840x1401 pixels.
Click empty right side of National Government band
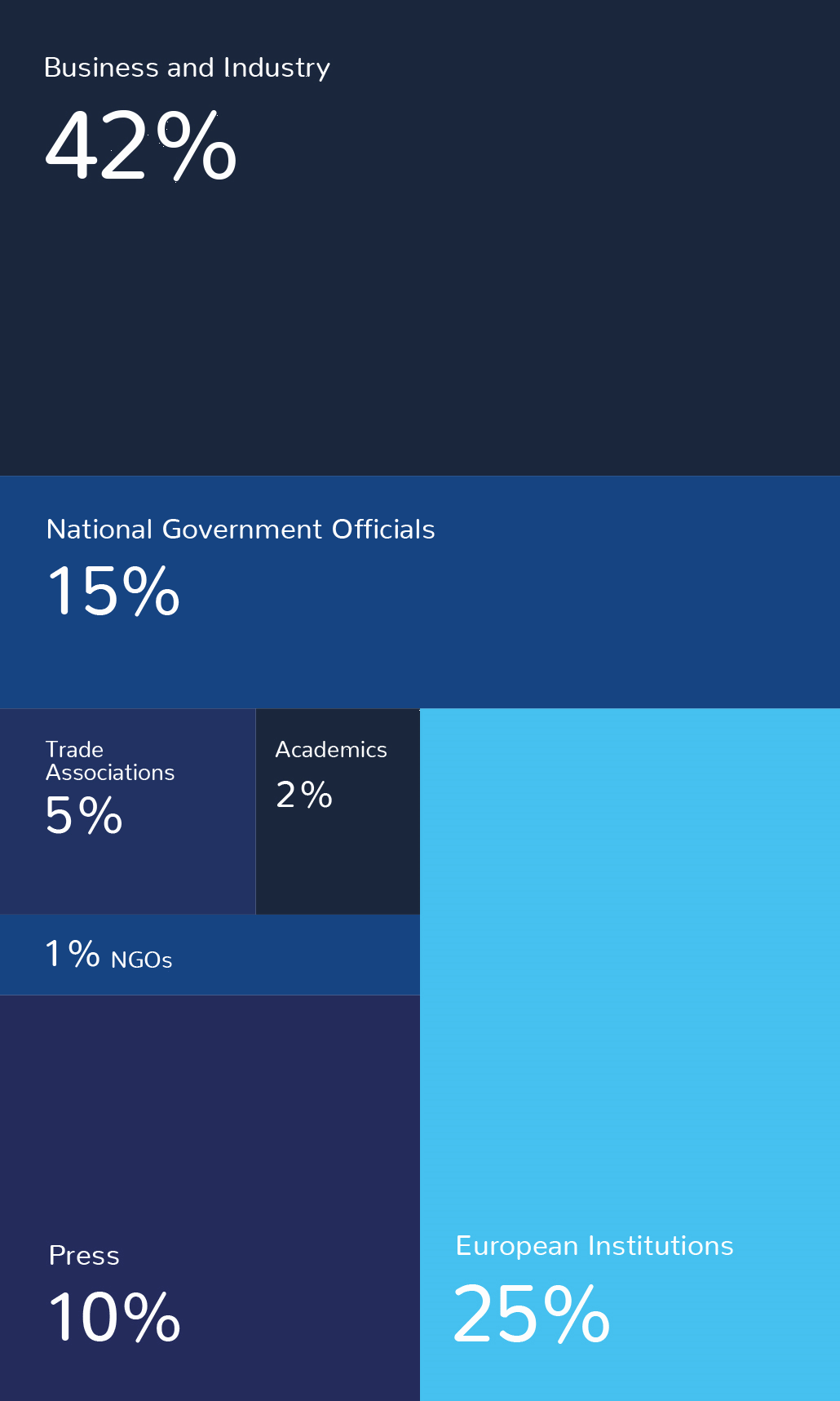[652, 620]
